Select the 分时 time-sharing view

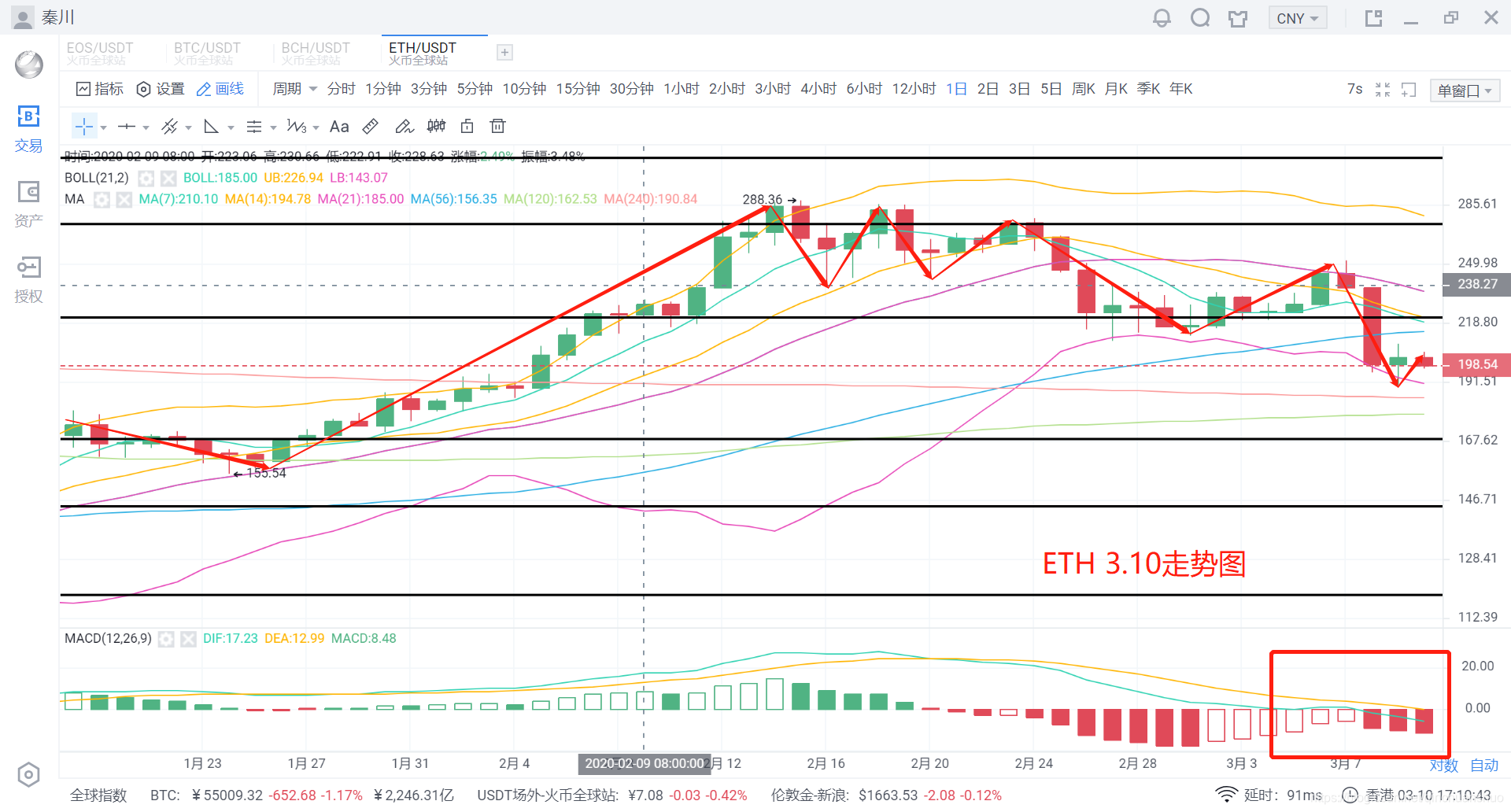(341, 89)
